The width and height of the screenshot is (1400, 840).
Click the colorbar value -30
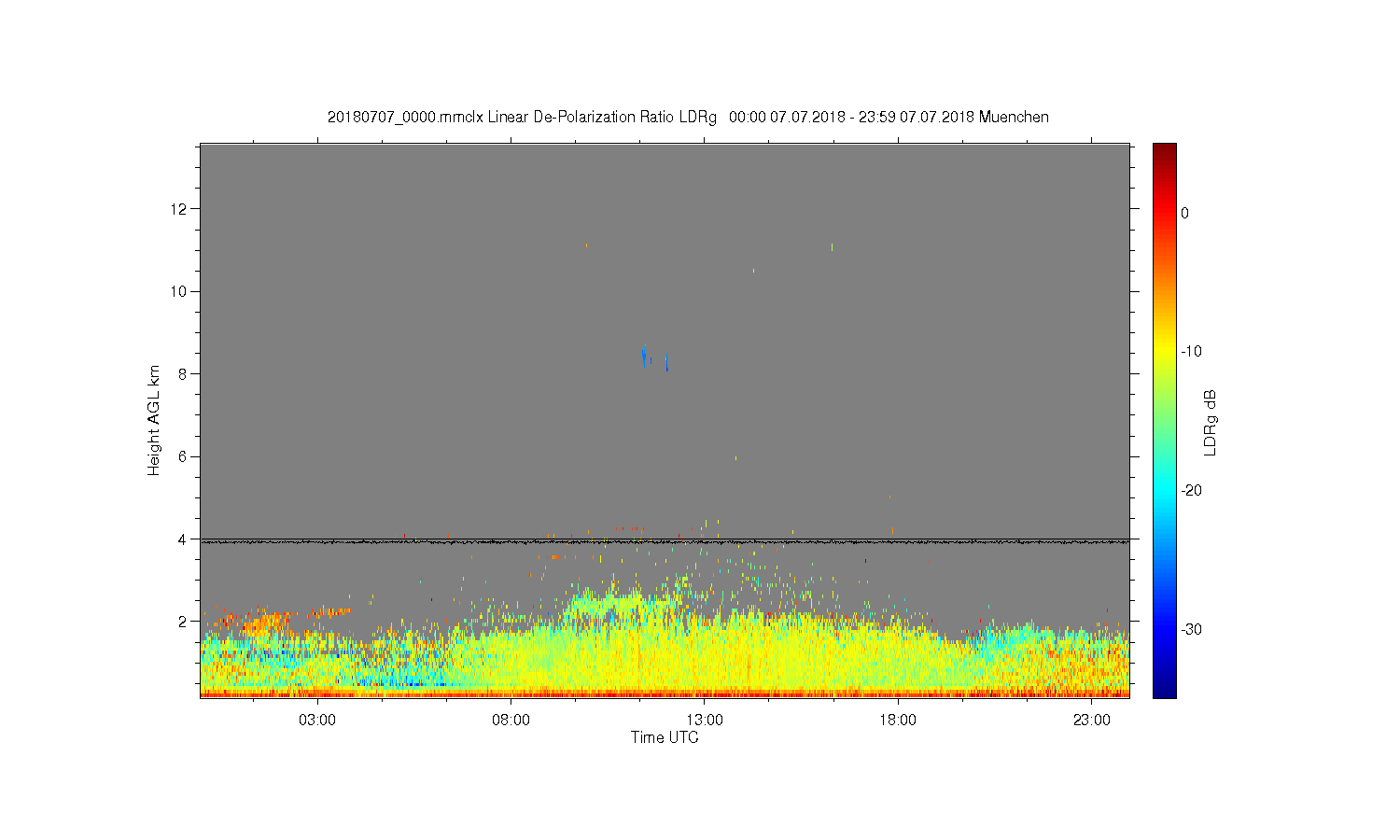[1191, 629]
